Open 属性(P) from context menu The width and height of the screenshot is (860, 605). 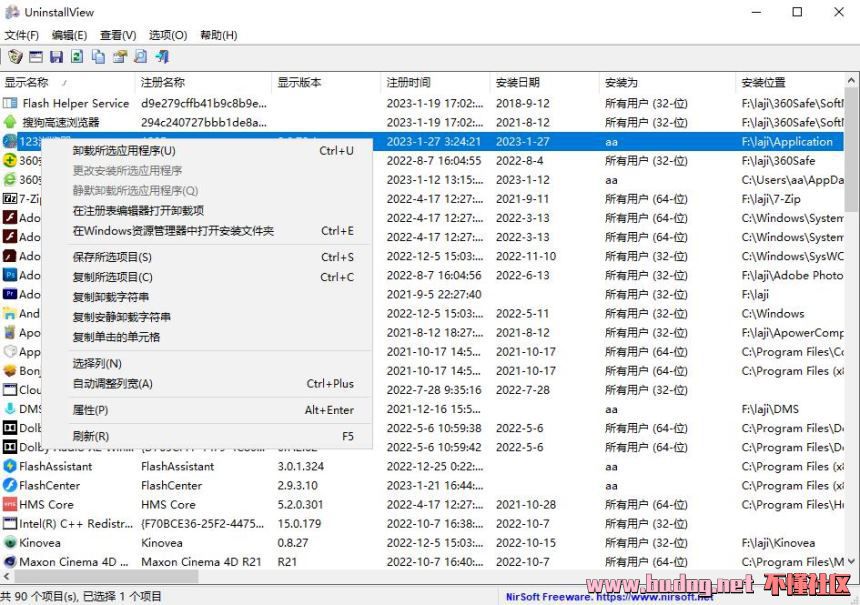(x=207, y=410)
